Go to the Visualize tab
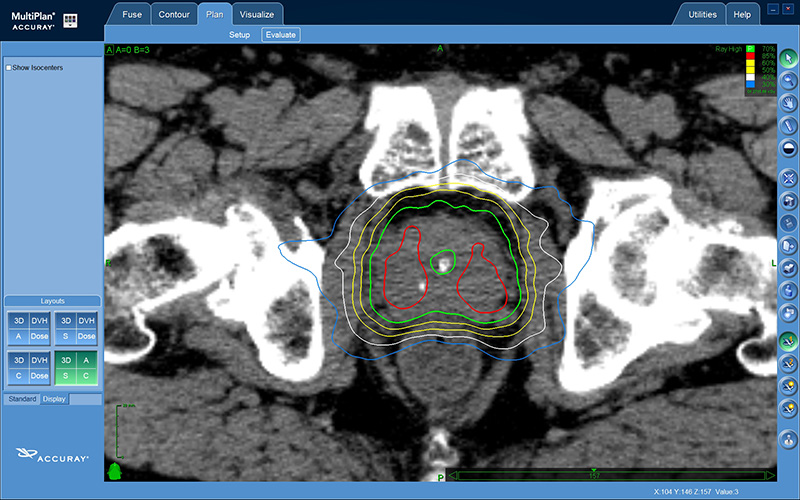The height and width of the screenshot is (500, 800). 256,15
